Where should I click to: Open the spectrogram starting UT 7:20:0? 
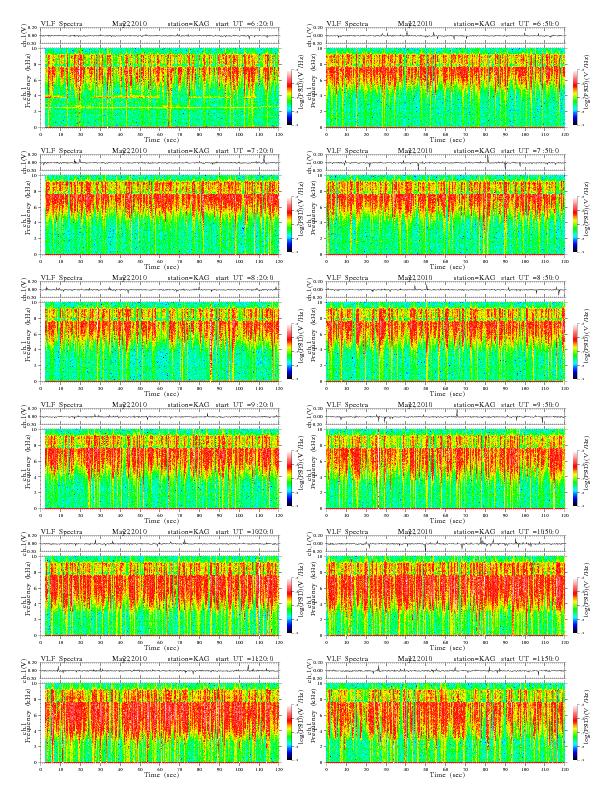coord(160,215)
